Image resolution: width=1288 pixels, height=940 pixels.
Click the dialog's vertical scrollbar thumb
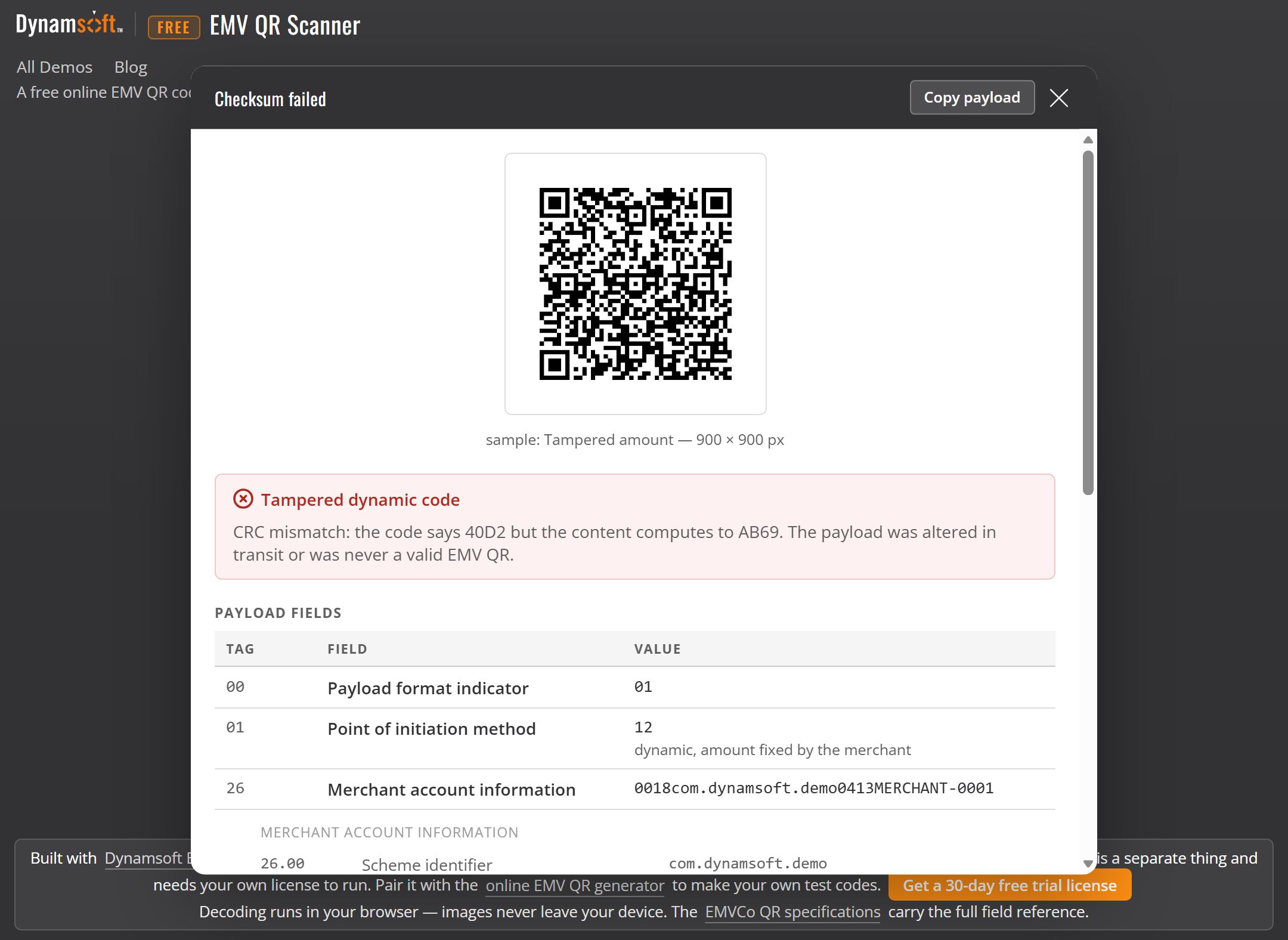(x=1088, y=322)
